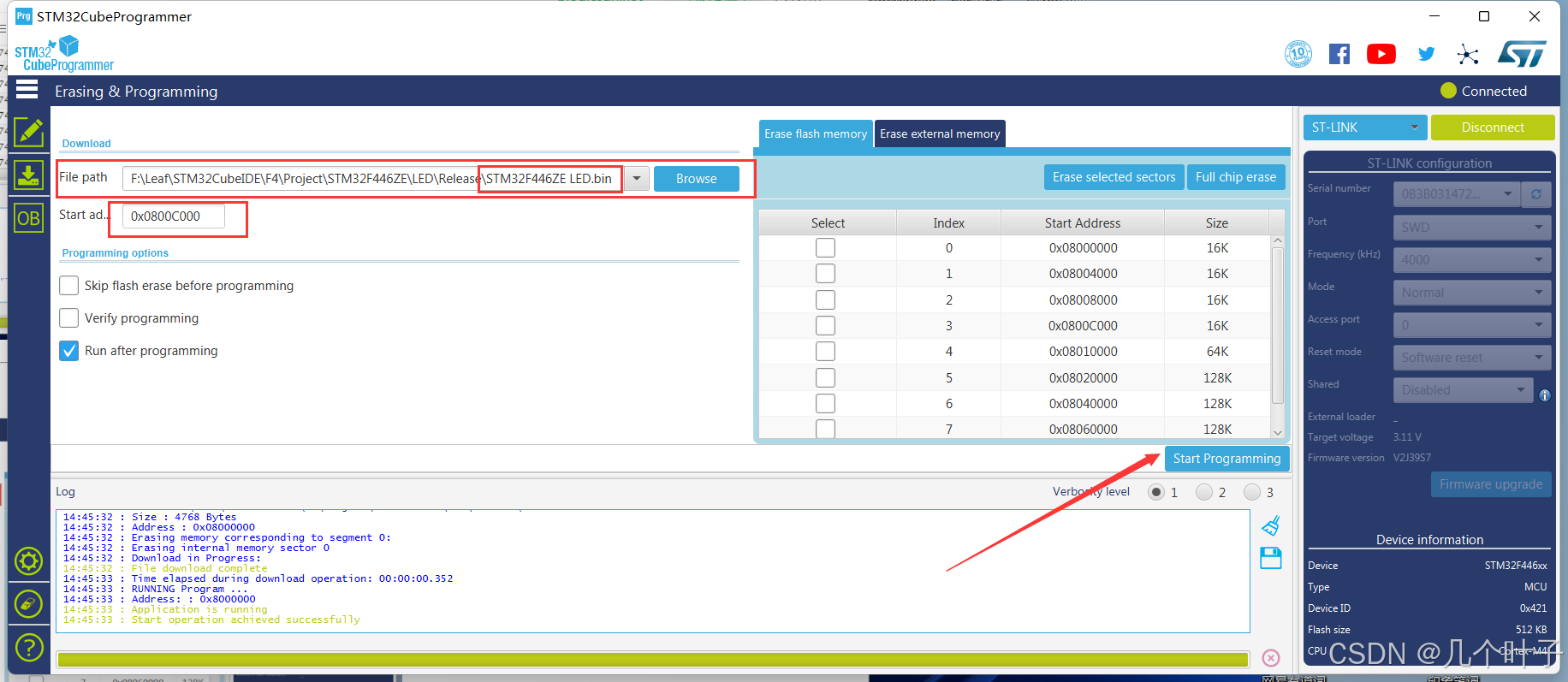Viewport: 1568px width, 682px height.
Task: Open the Reset mode Software reset dropdown
Action: point(1472,357)
